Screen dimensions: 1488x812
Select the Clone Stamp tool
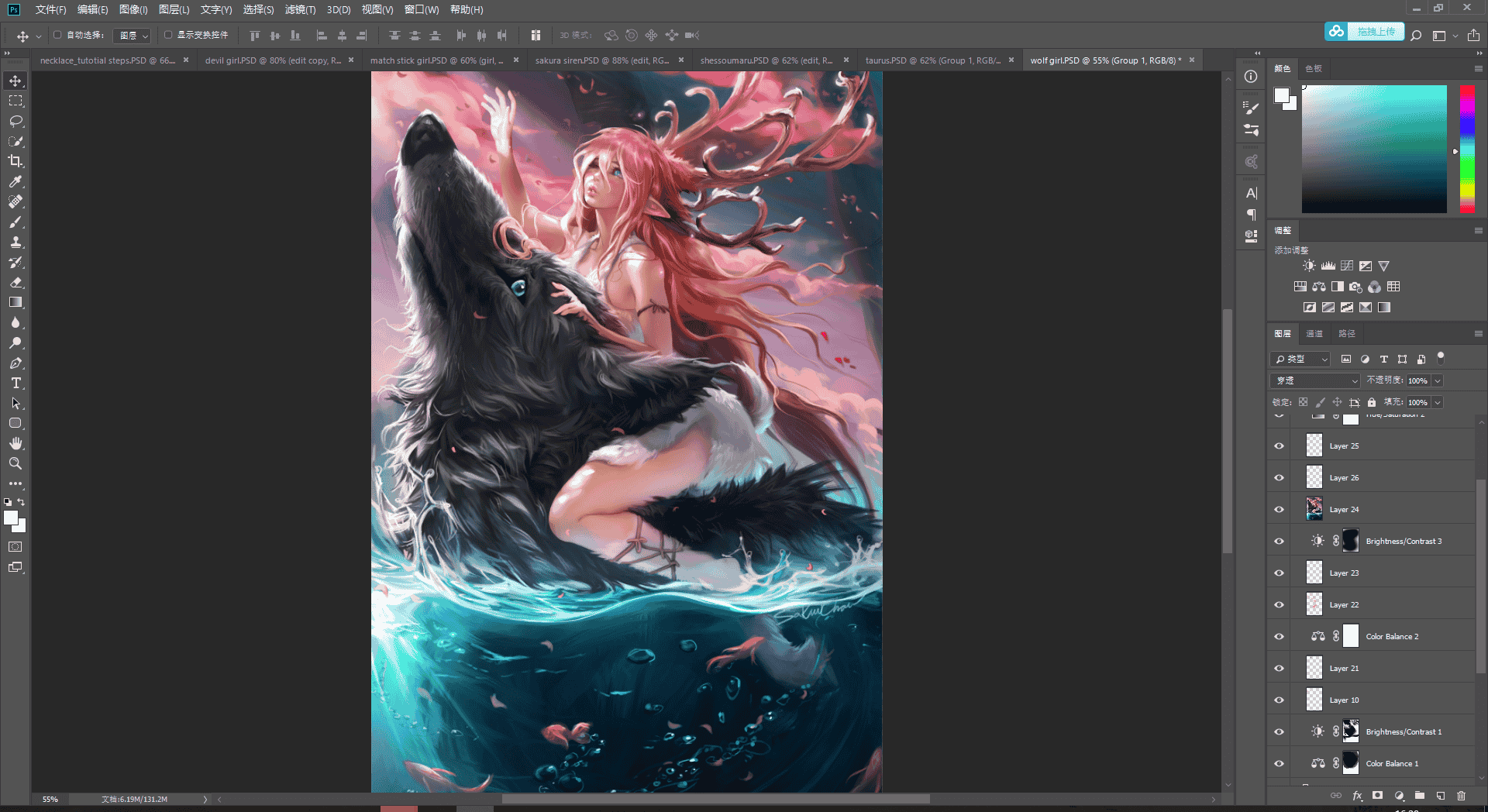pyautogui.click(x=15, y=242)
